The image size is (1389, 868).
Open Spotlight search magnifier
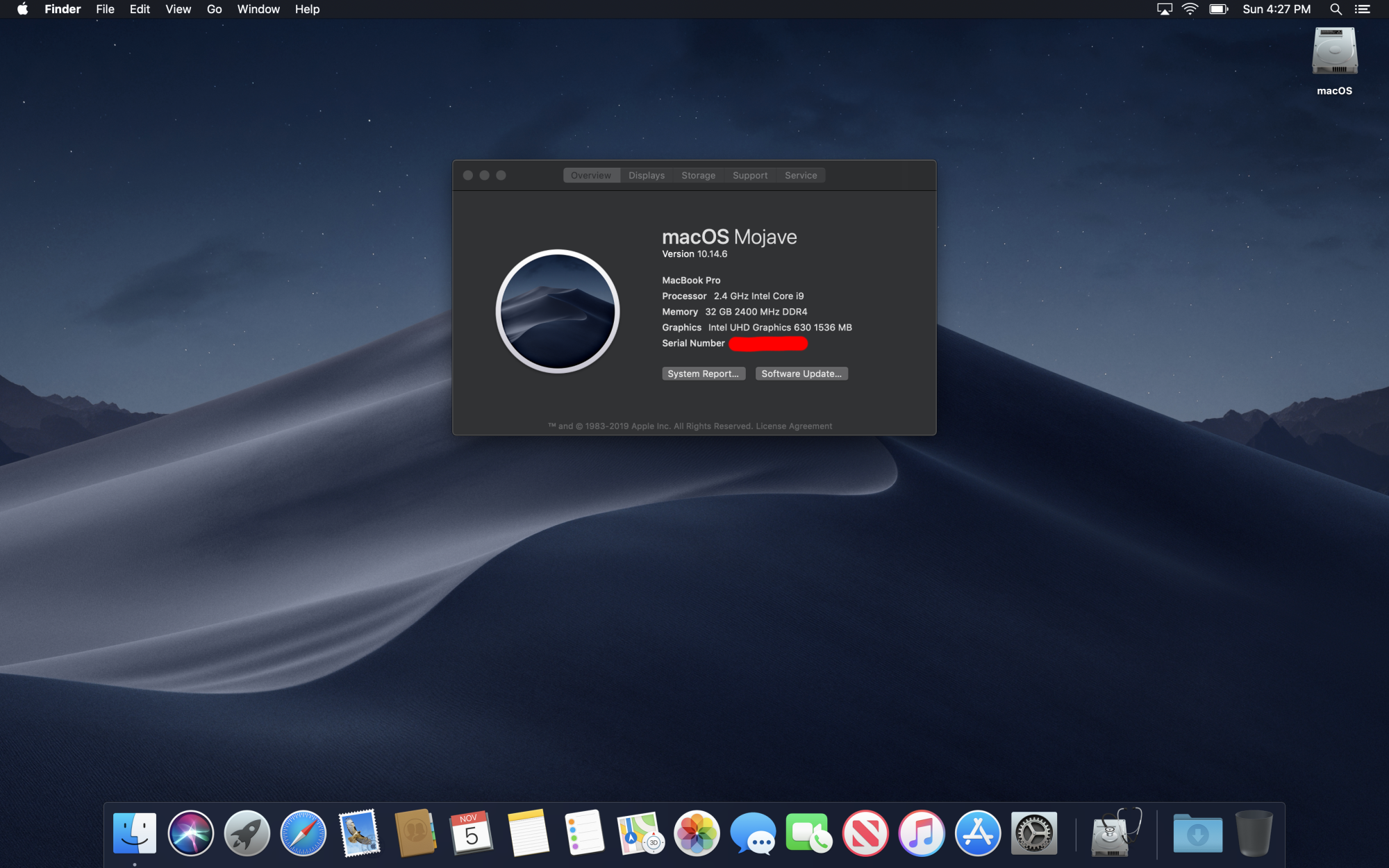pyautogui.click(x=1336, y=9)
